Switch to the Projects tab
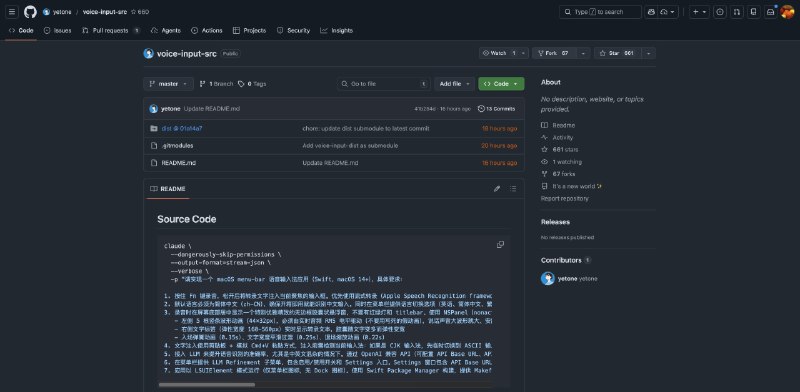This screenshot has width=800, height=392. (x=249, y=31)
